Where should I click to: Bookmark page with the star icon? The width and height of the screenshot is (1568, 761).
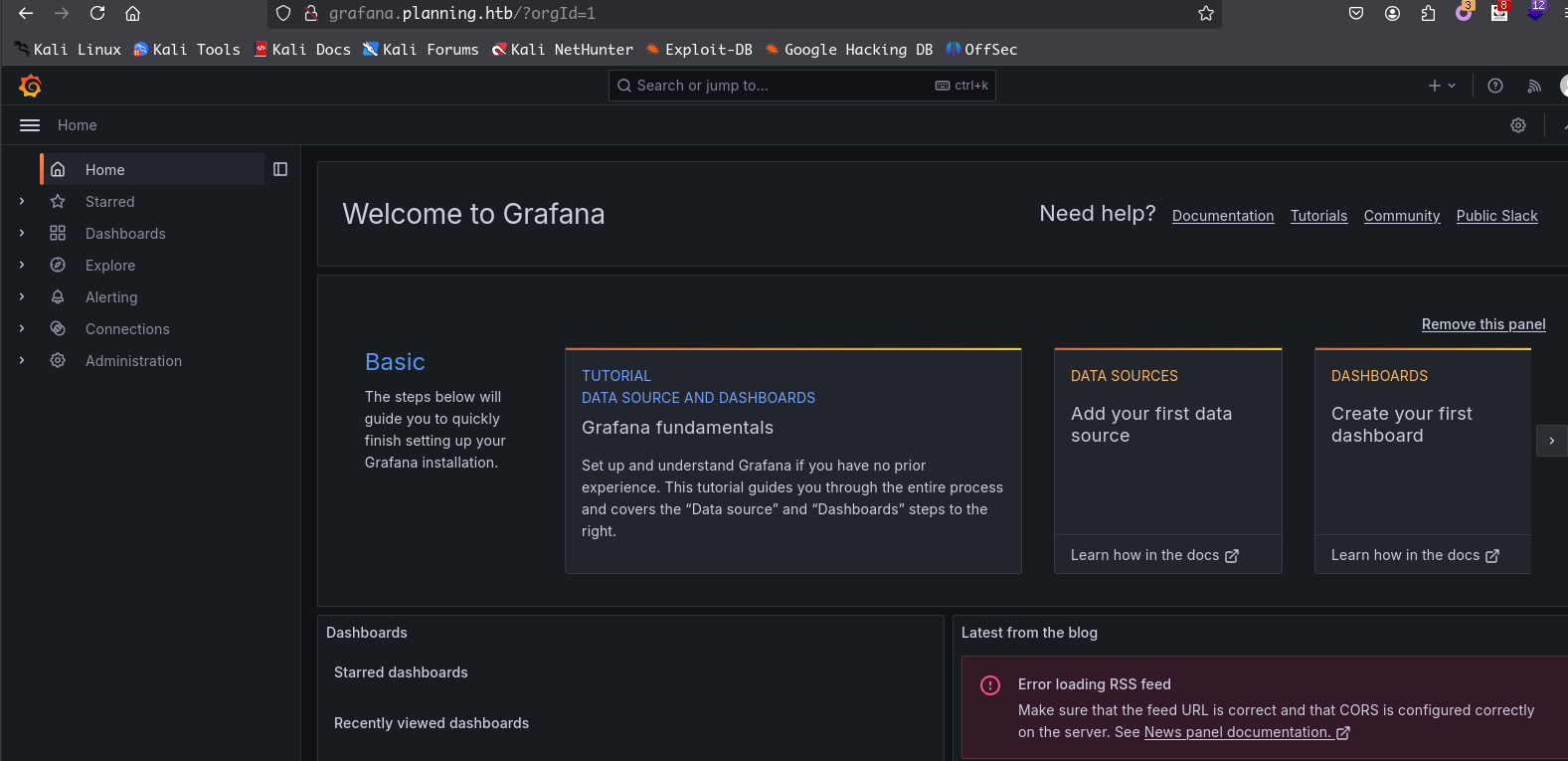pos(1206,13)
